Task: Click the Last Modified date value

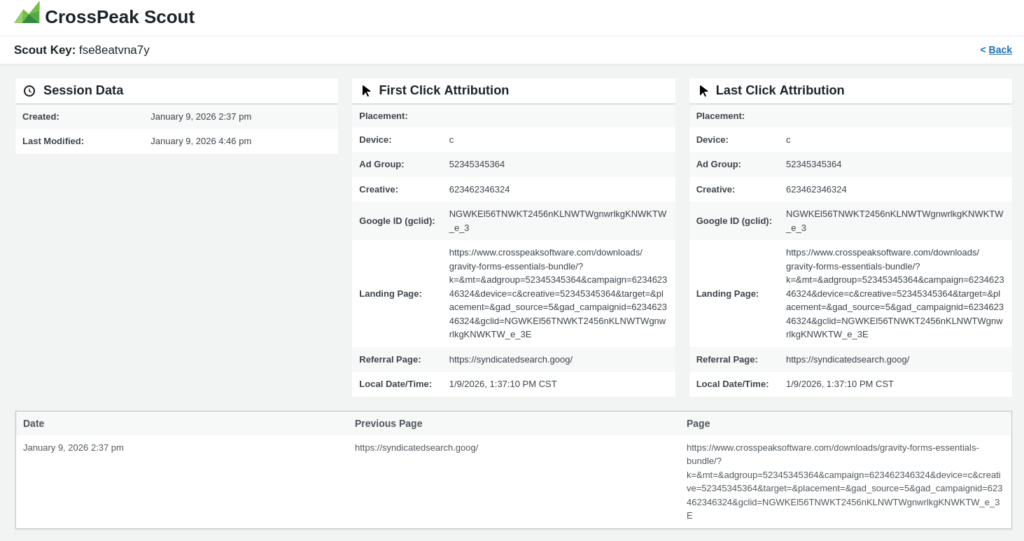Action: click(x=201, y=141)
